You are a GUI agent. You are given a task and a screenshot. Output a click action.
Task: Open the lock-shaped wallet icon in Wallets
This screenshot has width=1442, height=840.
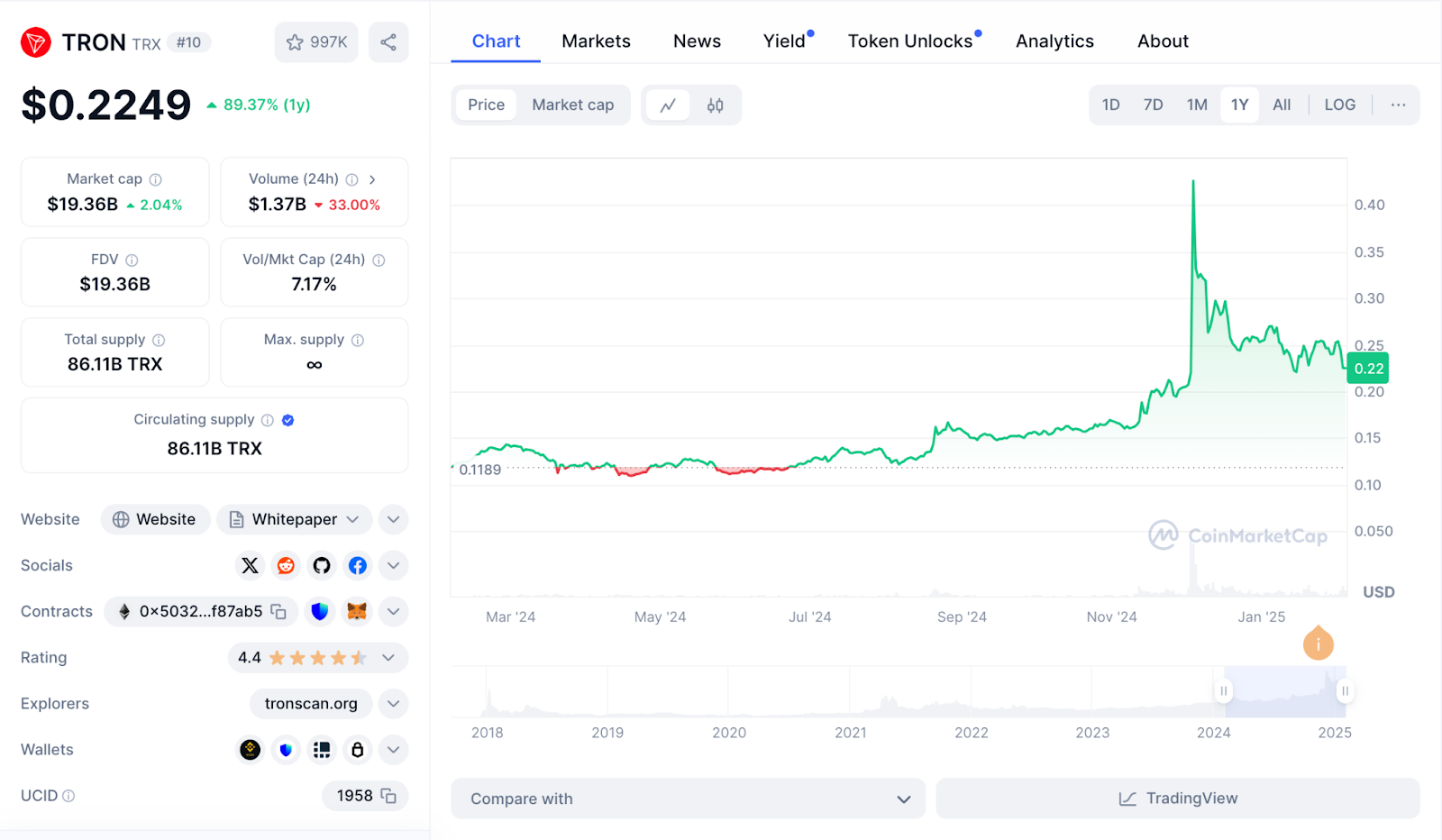358,749
